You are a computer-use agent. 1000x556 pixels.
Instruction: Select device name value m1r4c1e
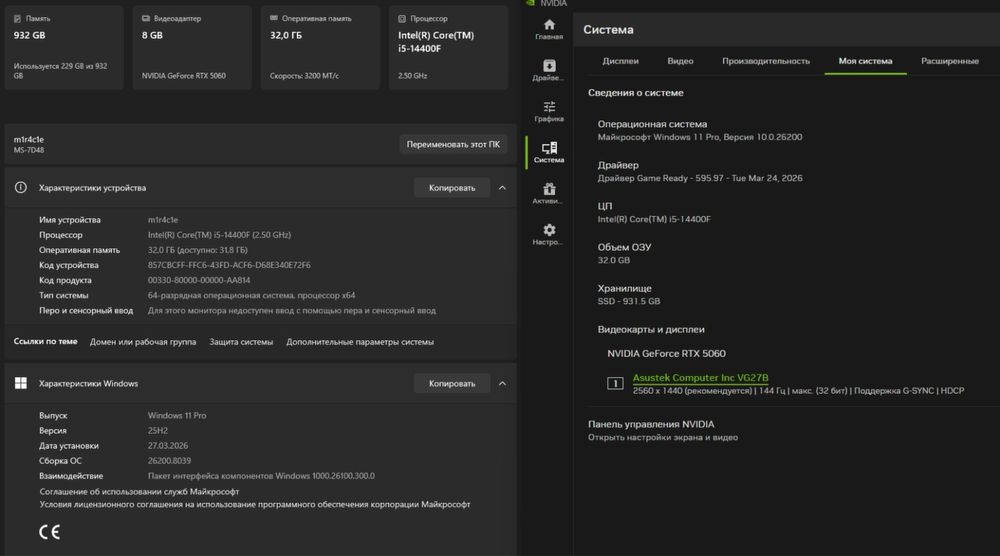163,219
